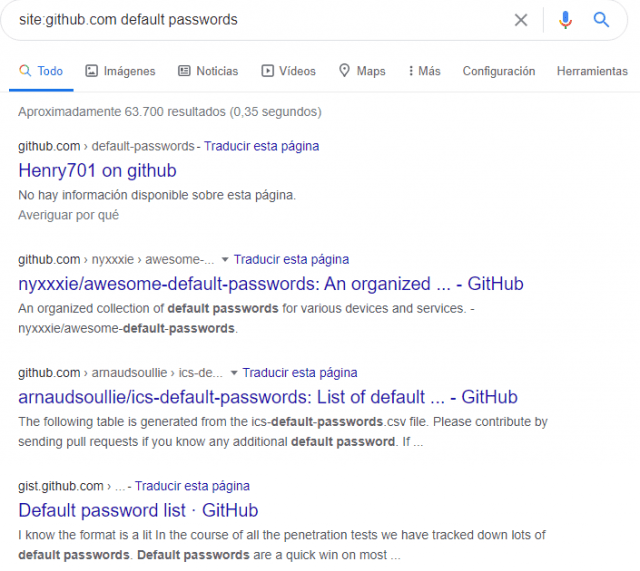This screenshot has width=640, height=571.
Task: Translate the gist.github.com result page
Action: pyautogui.click(x=192, y=486)
